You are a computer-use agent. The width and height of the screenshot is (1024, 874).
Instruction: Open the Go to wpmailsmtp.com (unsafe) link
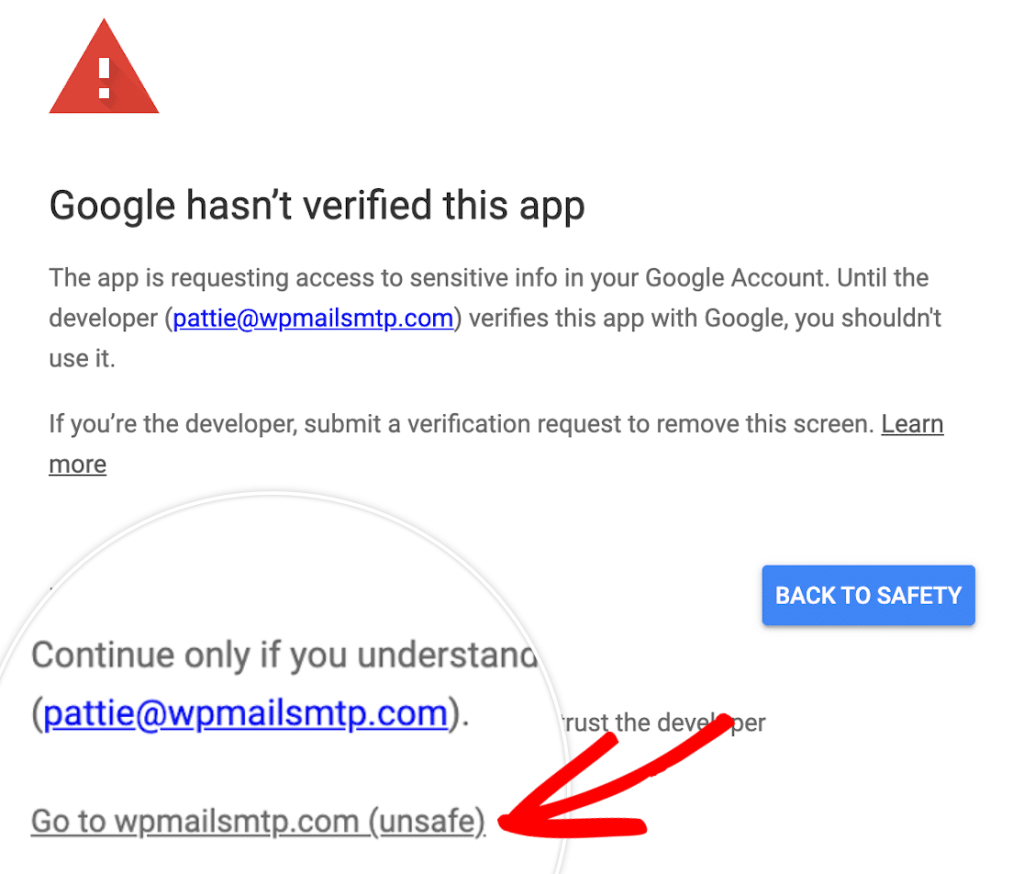click(x=258, y=821)
